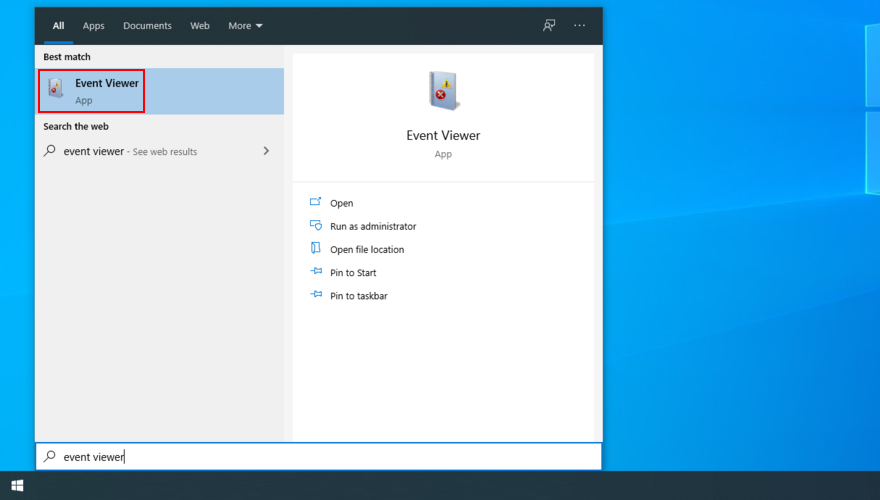The height and width of the screenshot is (500, 880).
Task: Click the Run as administrator shield icon
Action: pyautogui.click(x=316, y=226)
